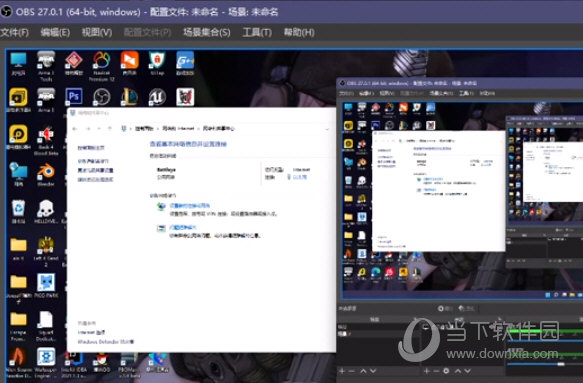The image size is (583, 383).
Task: Open the 帮助(H) menu in OBS
Action: (x=299, y=32)
